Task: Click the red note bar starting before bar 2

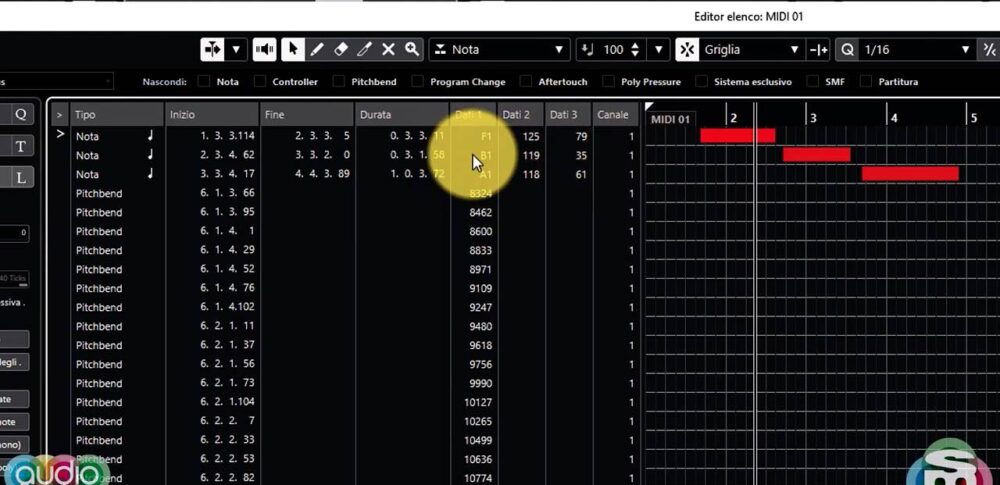Action: click(x=738, y=135)
